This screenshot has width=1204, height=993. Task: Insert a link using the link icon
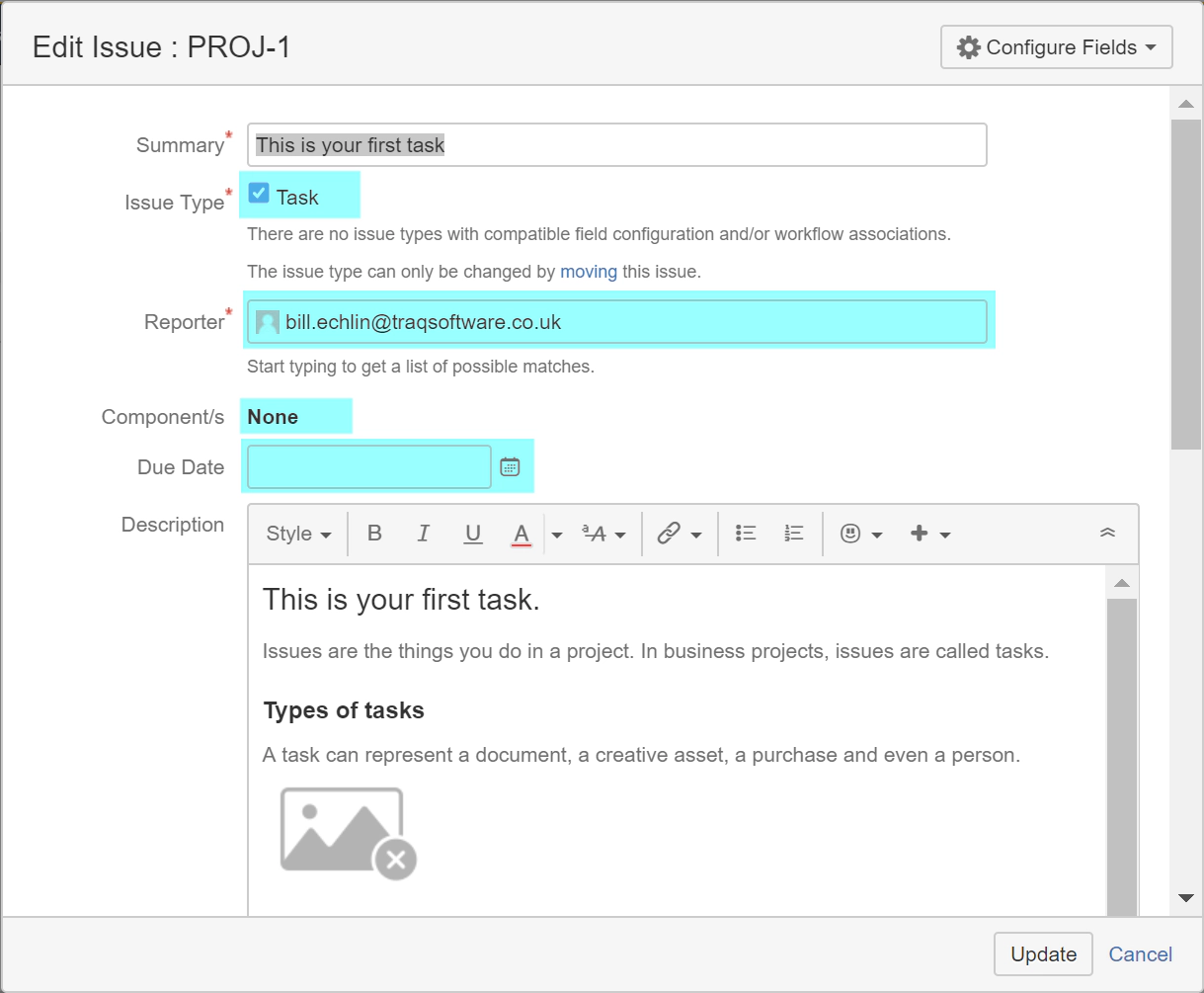point(672,534)
